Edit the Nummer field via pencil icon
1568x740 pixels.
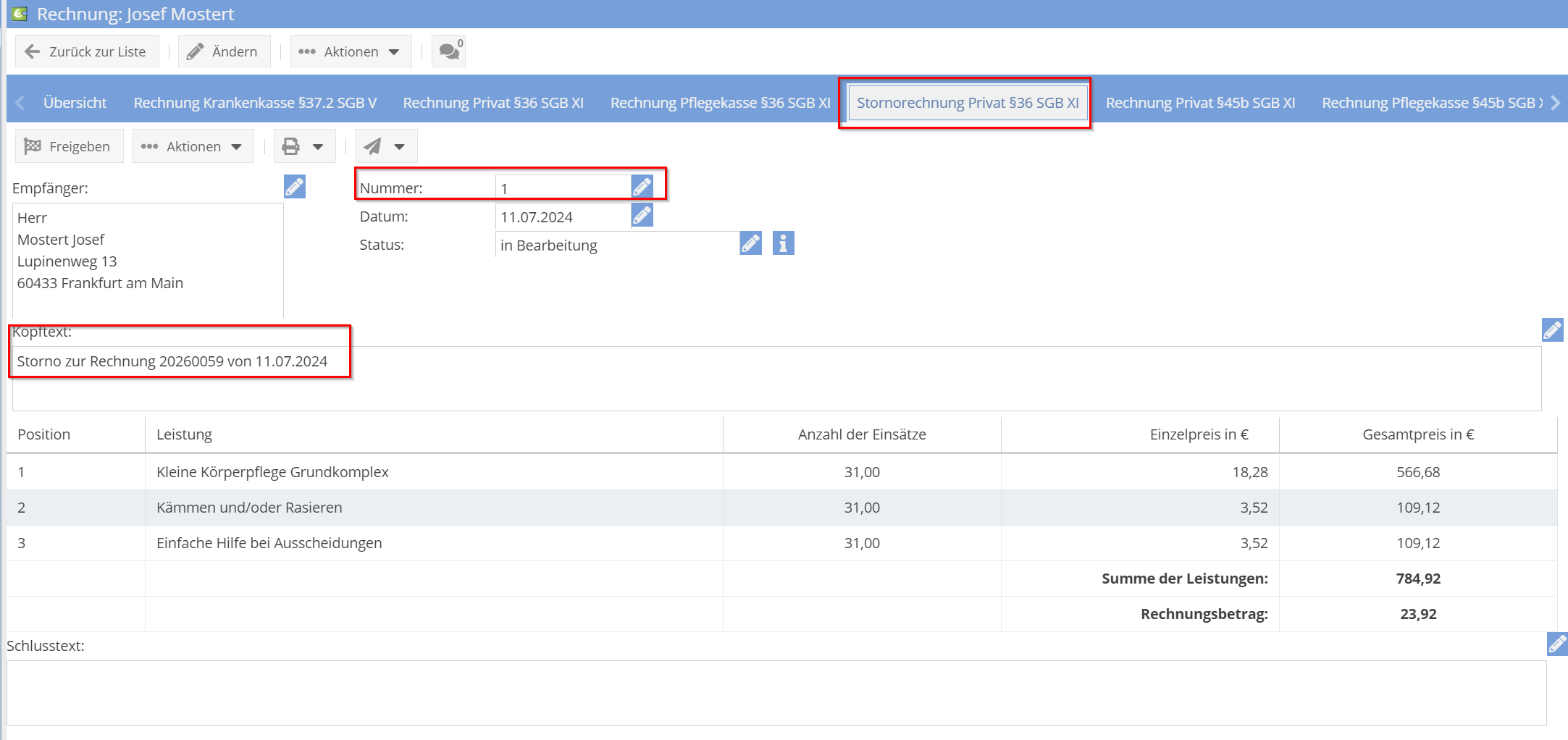pyautogui.click(x=642, y=187)
